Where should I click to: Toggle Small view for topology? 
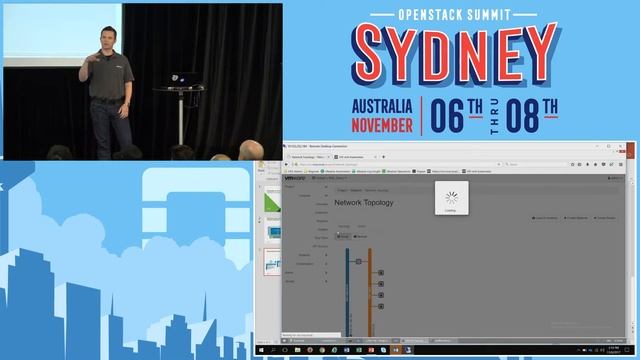[343, 236]
